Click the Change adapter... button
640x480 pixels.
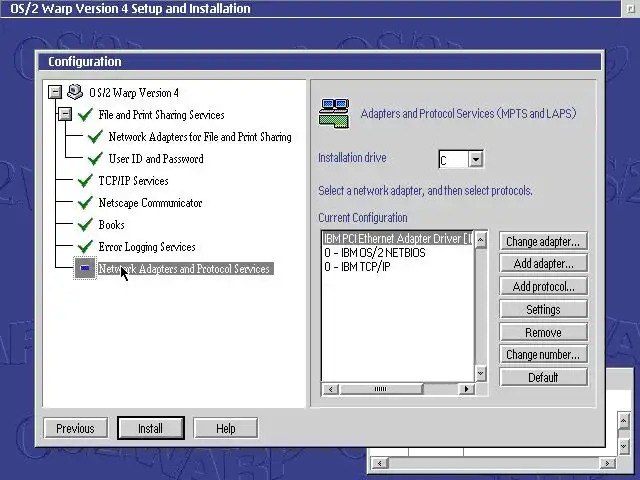[x=543, y=241]
